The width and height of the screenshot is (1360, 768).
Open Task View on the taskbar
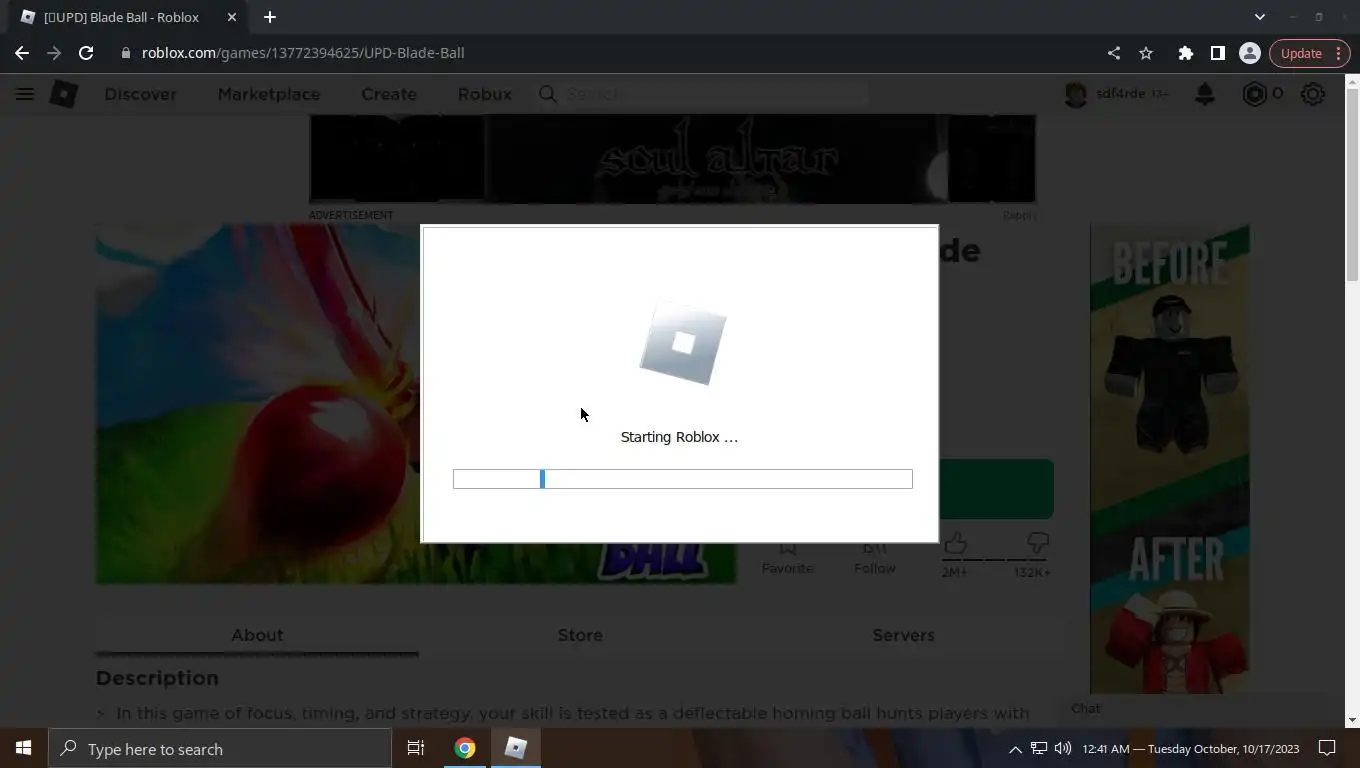pos(416,748)
